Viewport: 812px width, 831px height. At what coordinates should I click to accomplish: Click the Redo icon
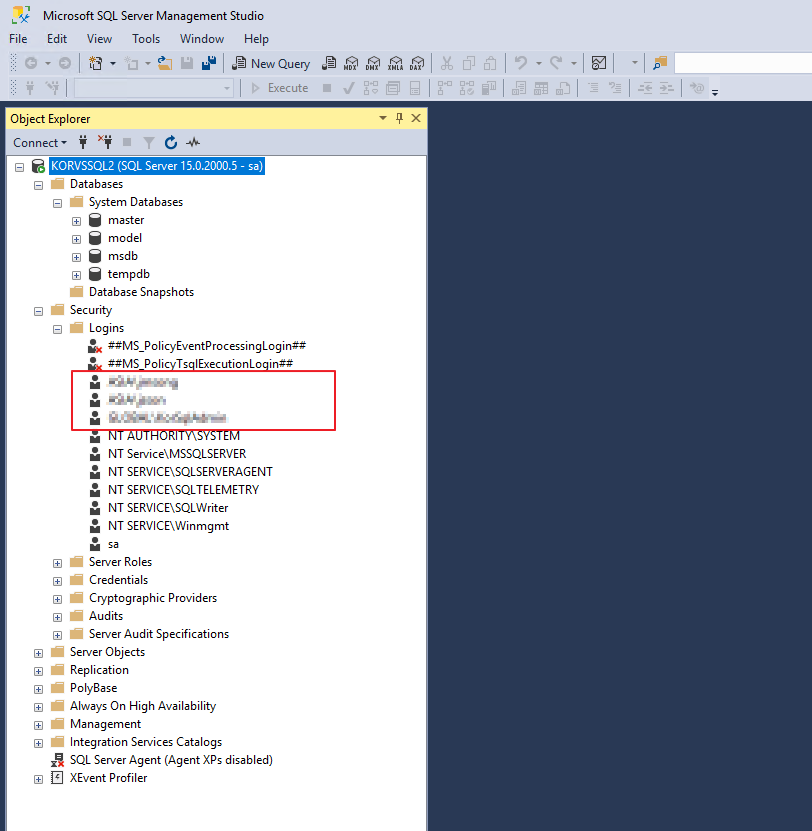pos(556,64)
